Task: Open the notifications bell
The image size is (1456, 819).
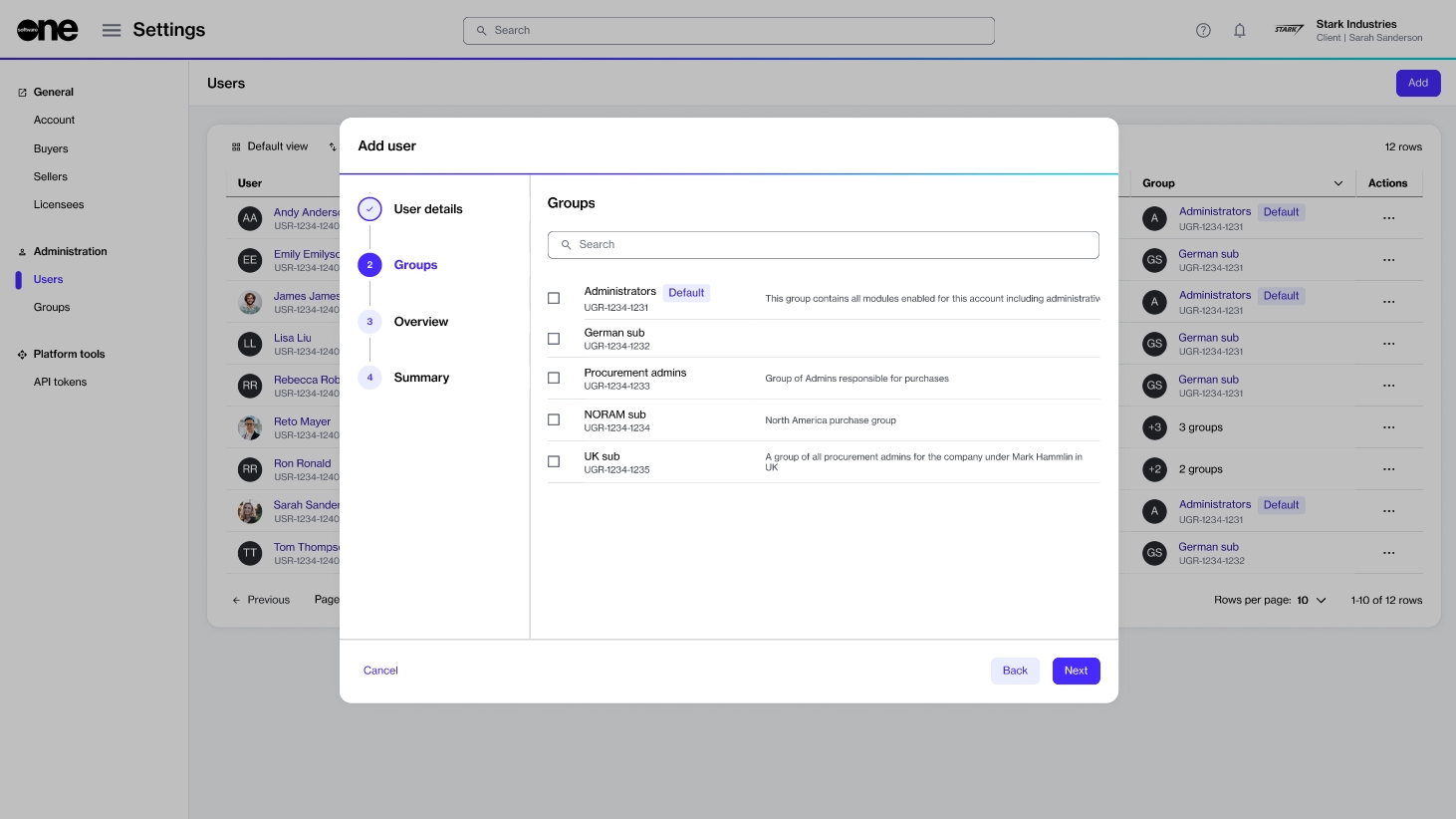Action: pos(1240,30)
